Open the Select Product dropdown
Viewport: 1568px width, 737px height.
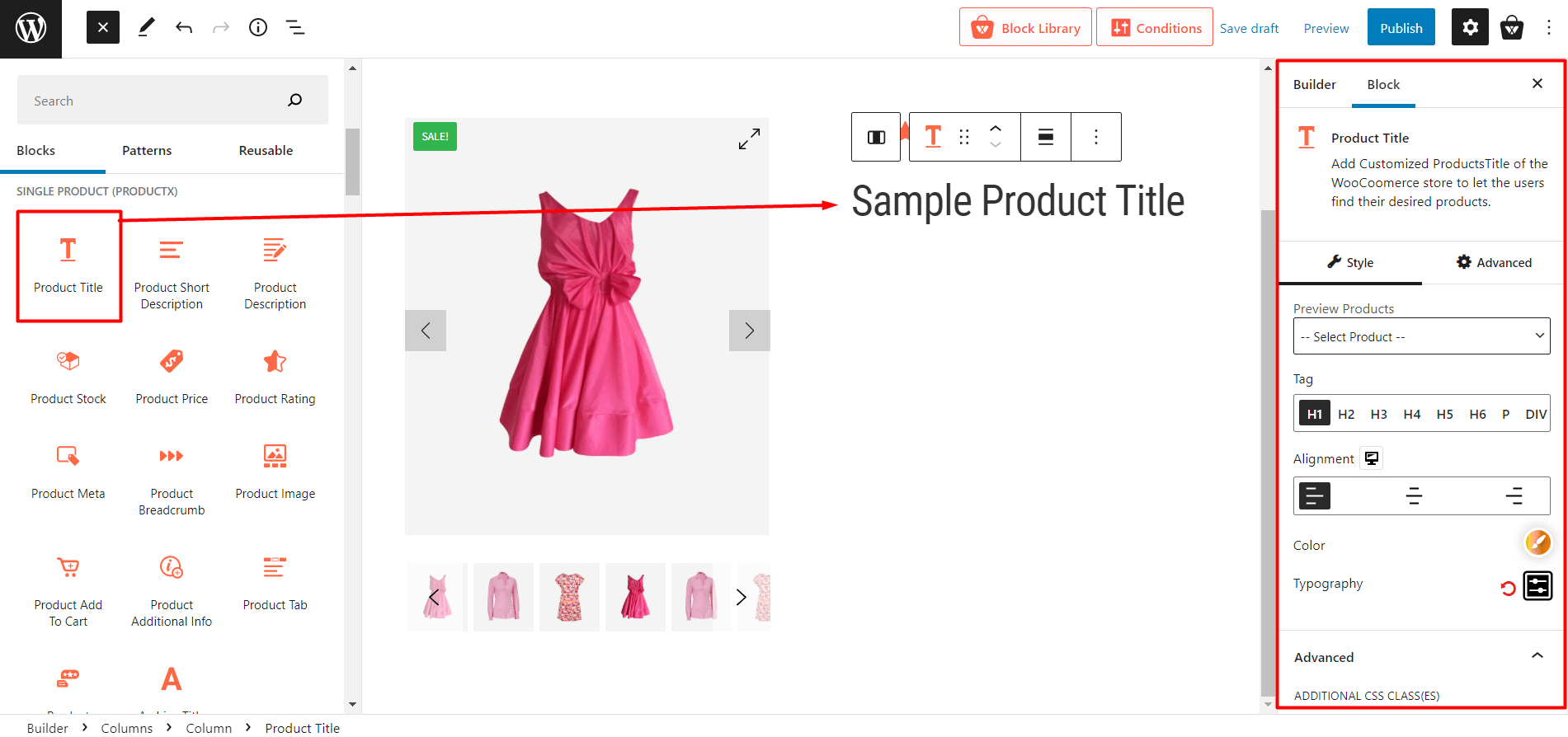(1420, 336)
